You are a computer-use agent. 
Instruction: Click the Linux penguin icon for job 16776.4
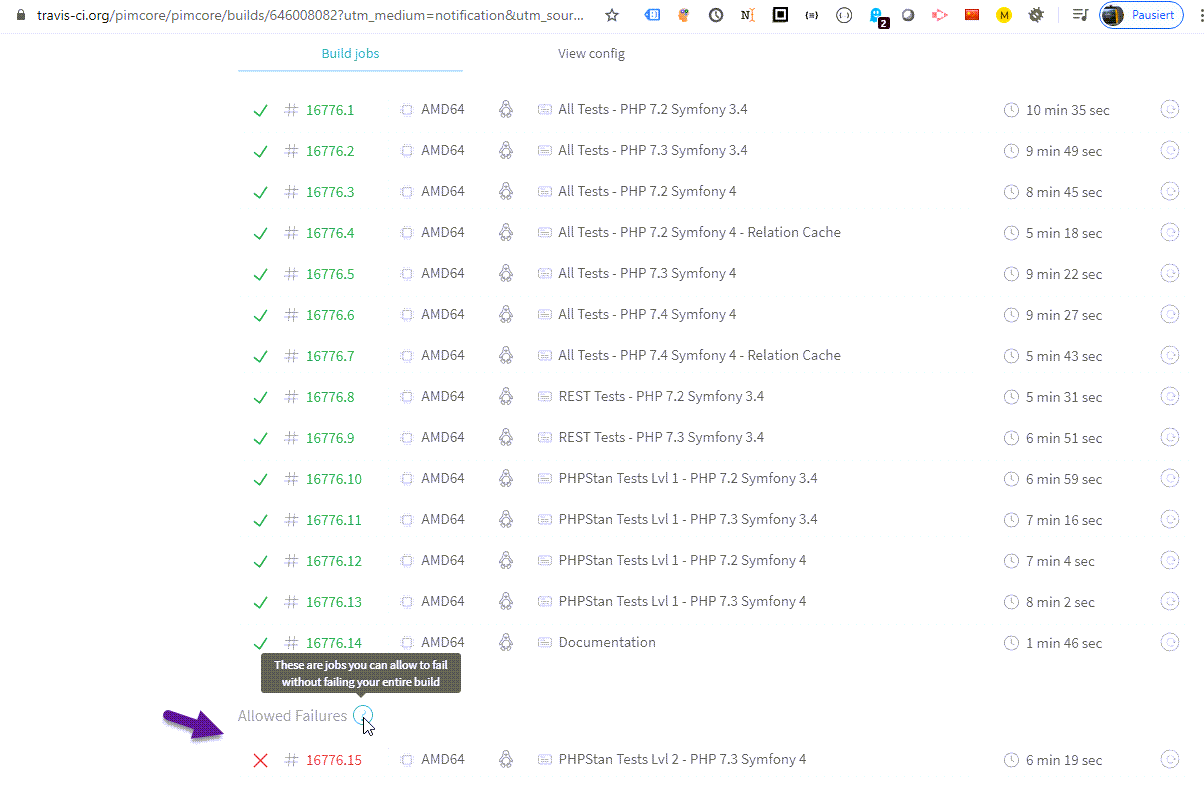coord(506,232)
